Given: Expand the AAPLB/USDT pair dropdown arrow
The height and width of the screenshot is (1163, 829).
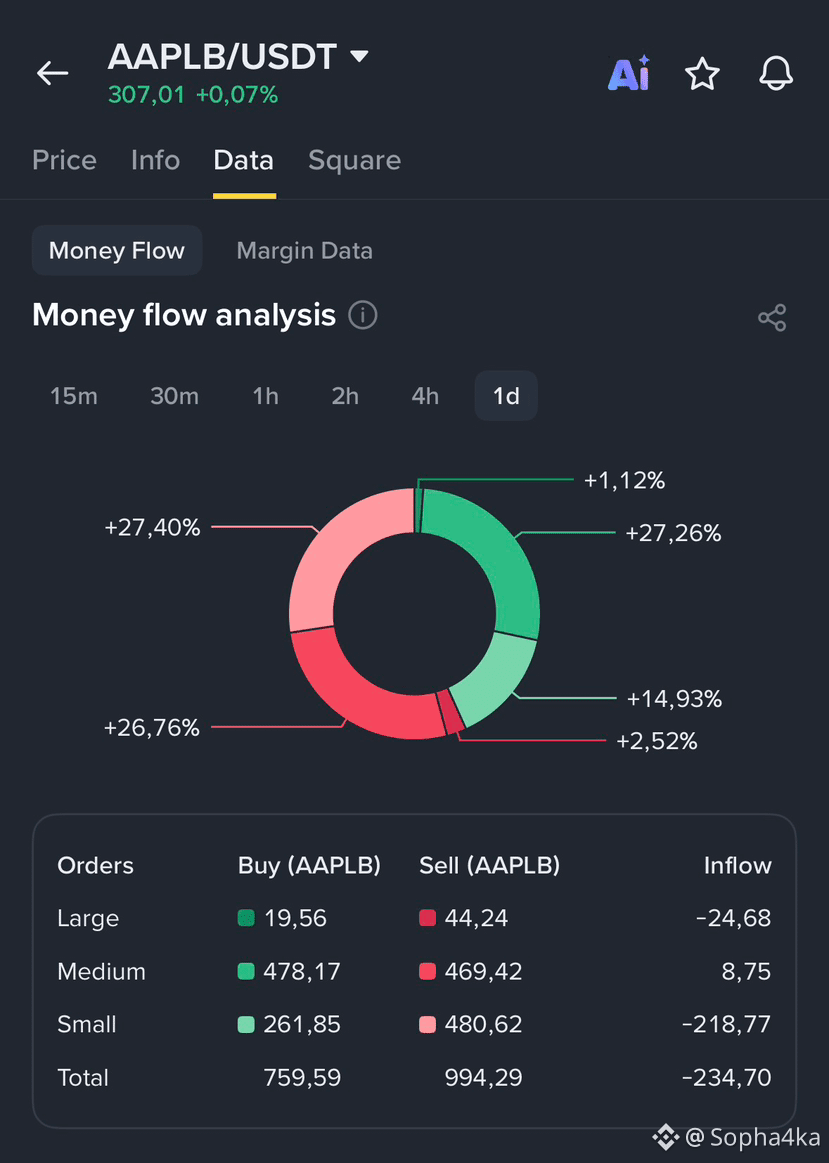Looking at the screenshot, I should (359, 56).
